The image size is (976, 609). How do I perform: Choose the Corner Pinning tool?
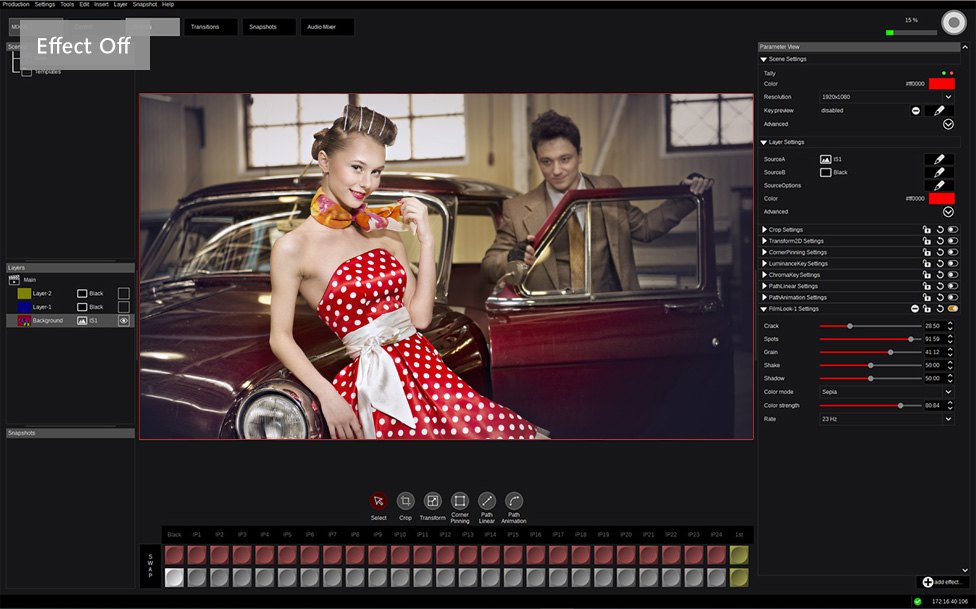point(459,501)
